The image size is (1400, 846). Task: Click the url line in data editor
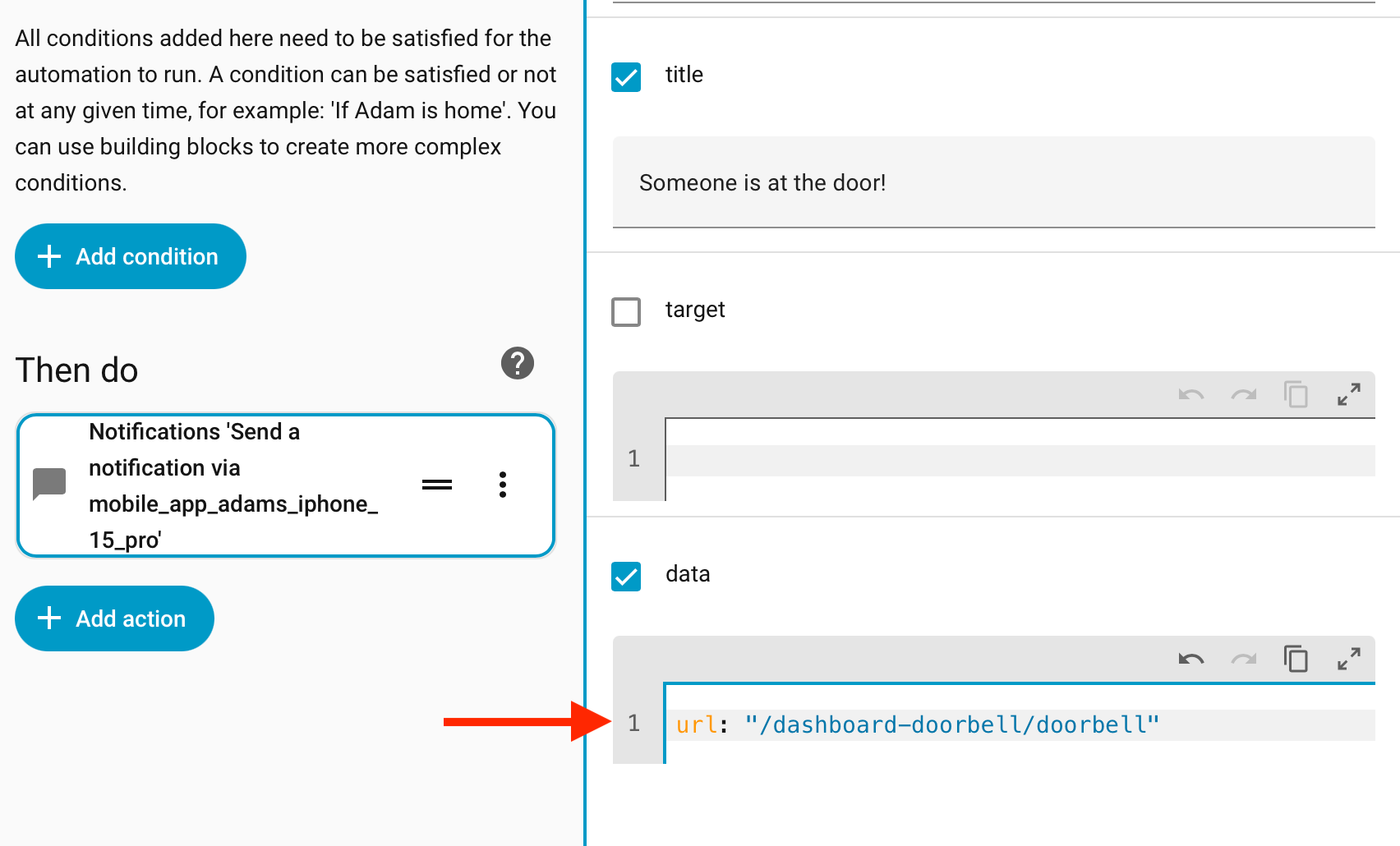[1019, 724]
